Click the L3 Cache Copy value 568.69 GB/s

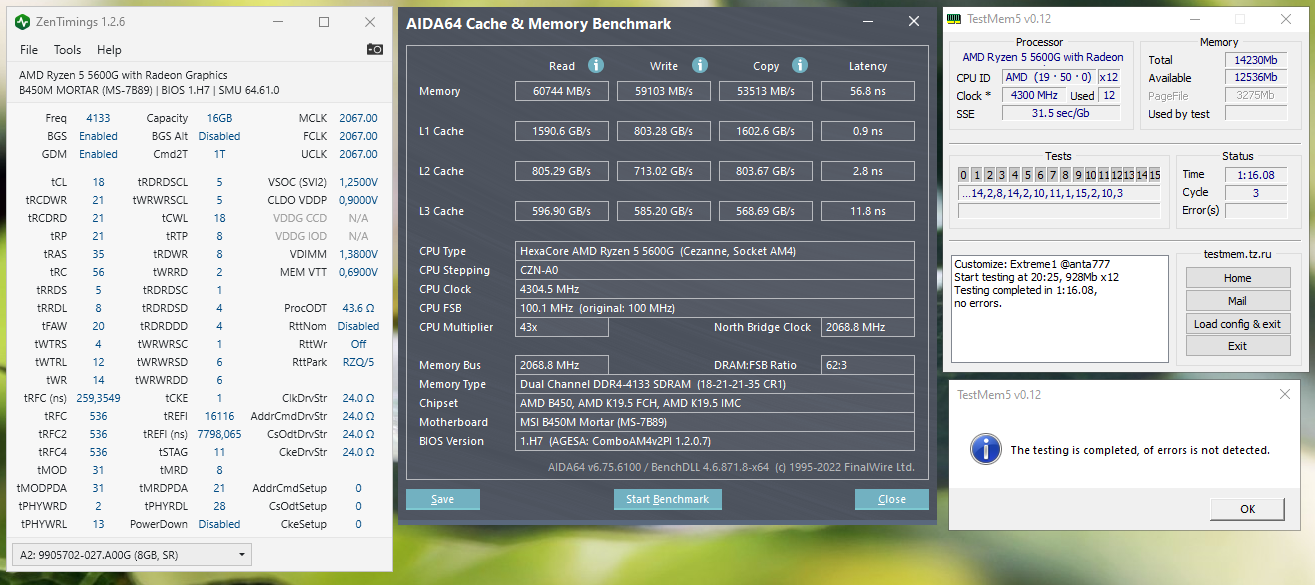[x=766, y=211]
